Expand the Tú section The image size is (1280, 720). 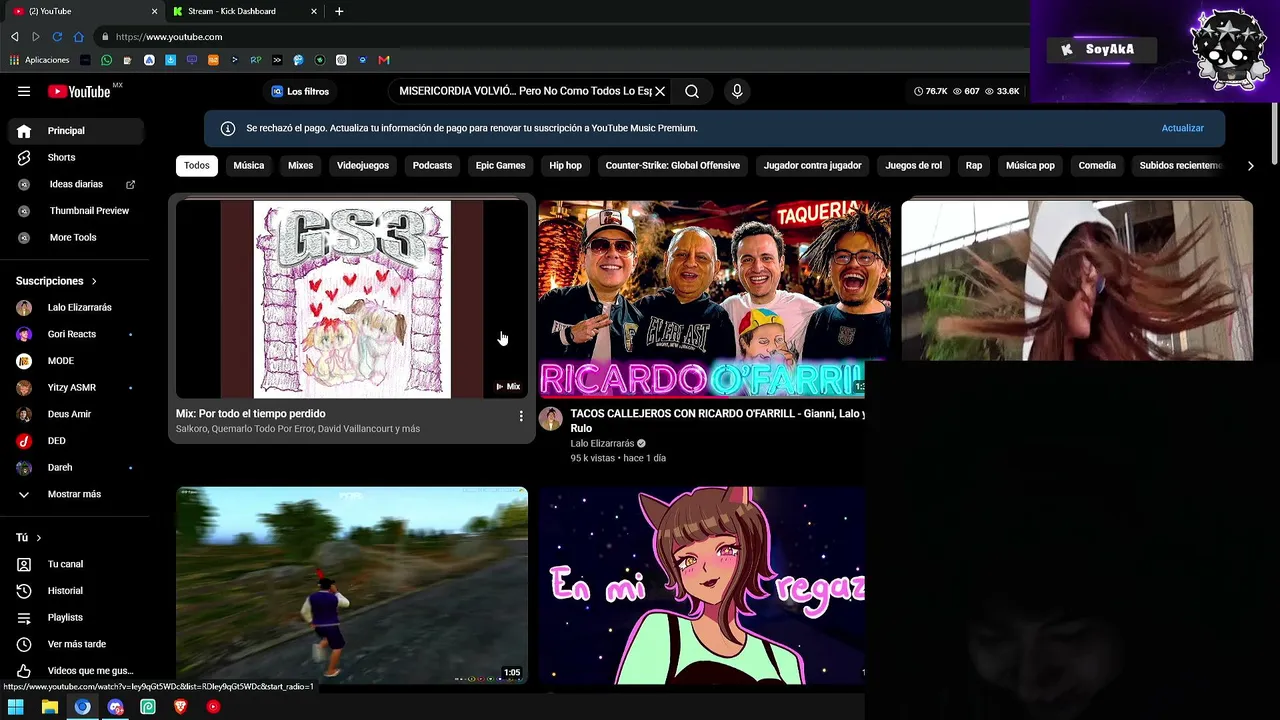29,538
